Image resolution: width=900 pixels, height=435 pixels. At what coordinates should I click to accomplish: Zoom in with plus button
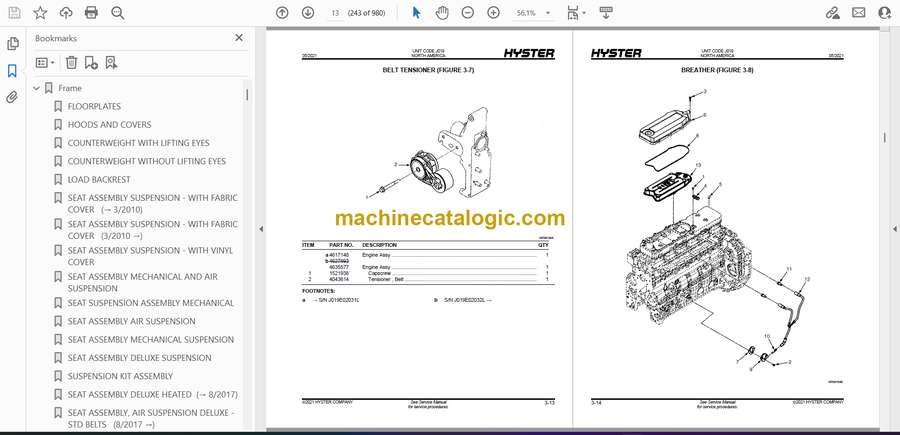click(x=494, y=13)
